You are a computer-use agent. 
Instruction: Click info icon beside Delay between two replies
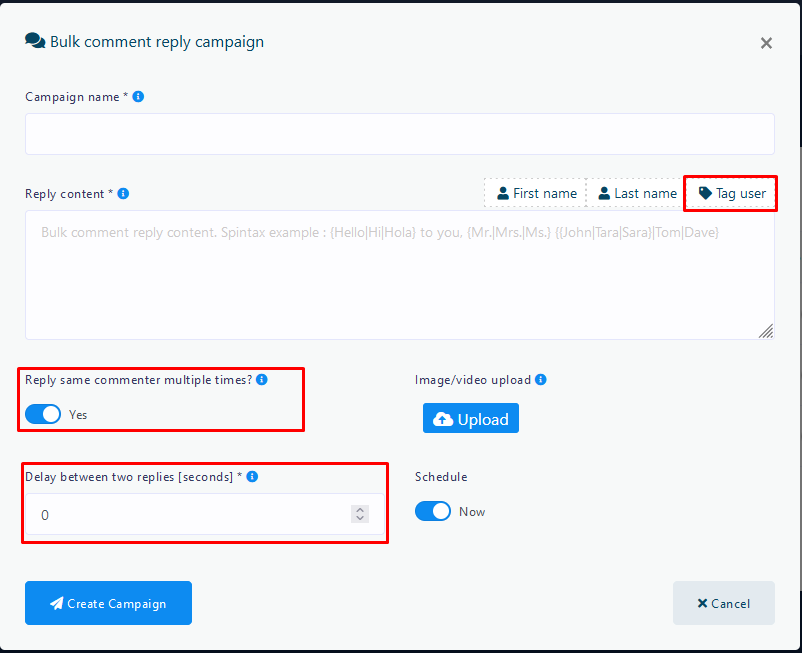coord(252,477)
